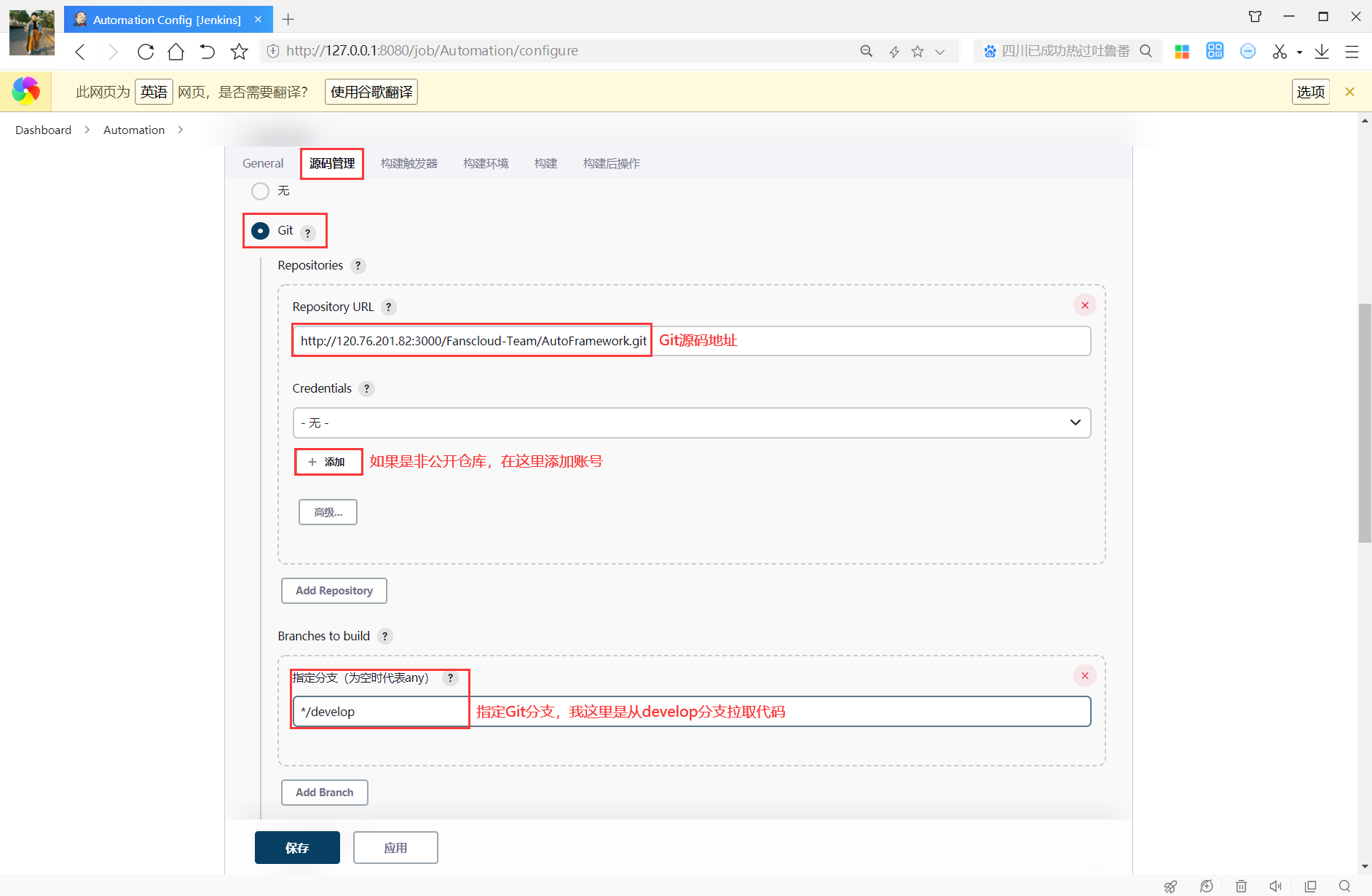
Task: Click the search box magnifier icon
Action: [x=1146, y=51]
